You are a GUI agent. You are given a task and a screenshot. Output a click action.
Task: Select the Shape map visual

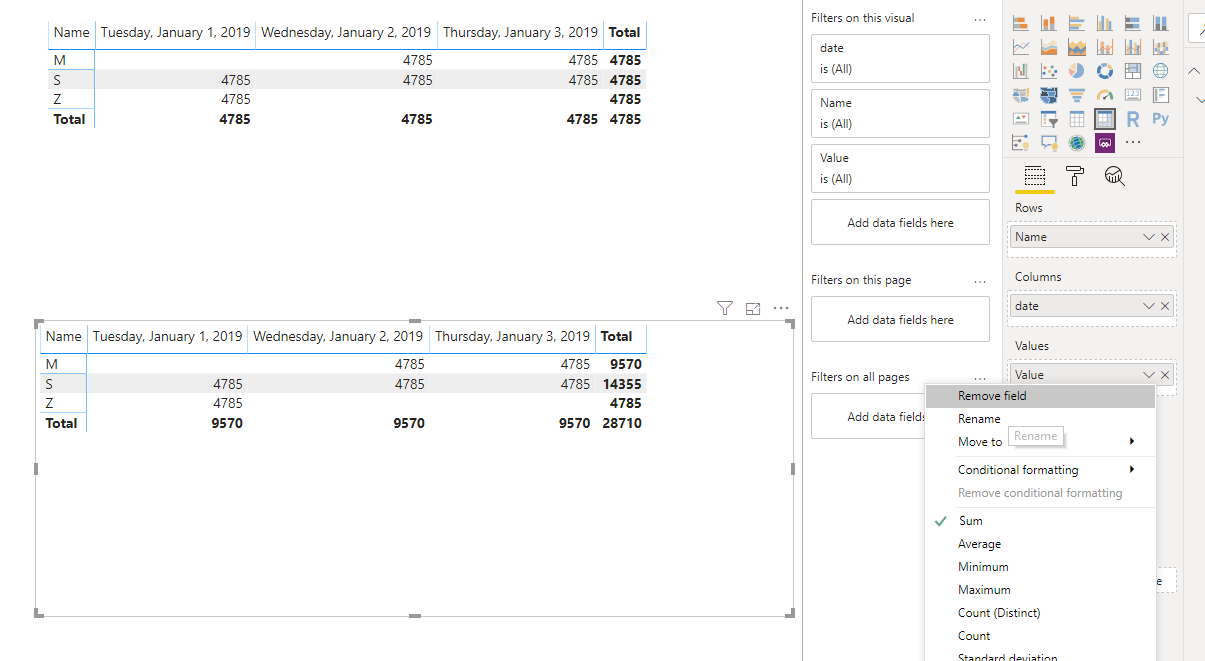1049,95
